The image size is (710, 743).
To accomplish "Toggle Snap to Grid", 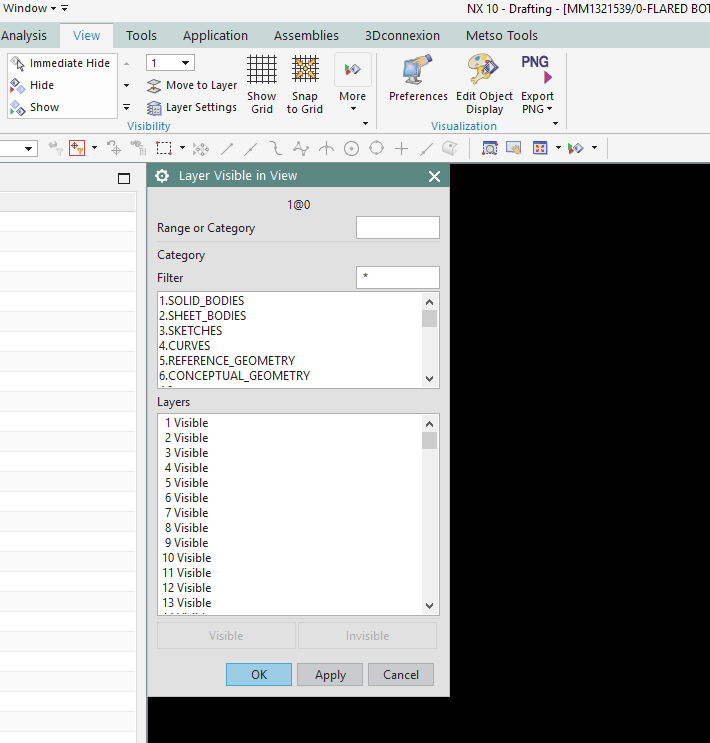I will (x=305, y=84).
